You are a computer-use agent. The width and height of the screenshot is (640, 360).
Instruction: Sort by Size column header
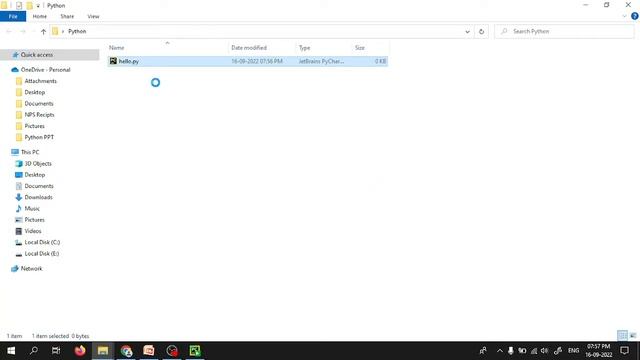(x=360, y=48)
